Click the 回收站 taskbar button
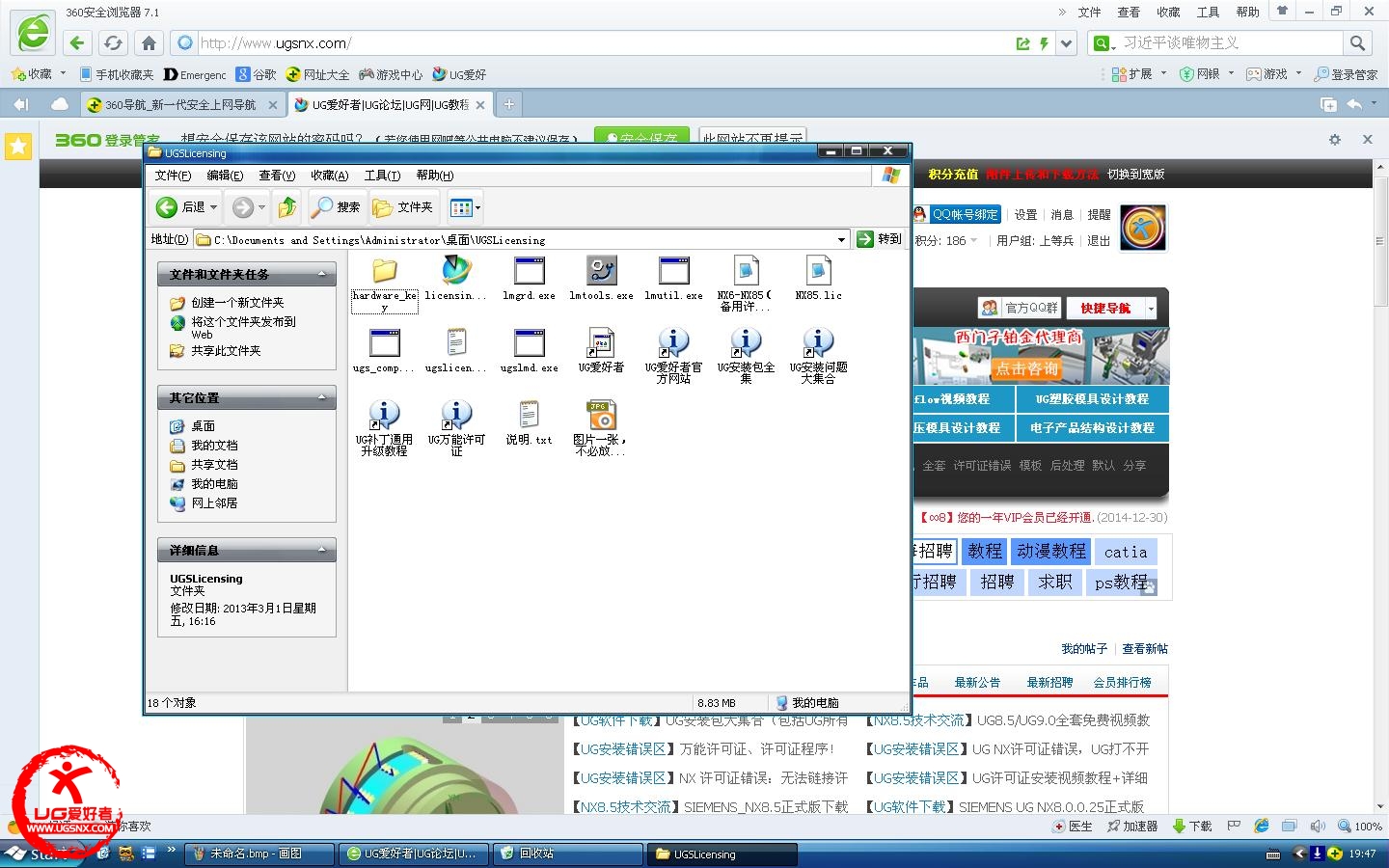 click(567, 854)
